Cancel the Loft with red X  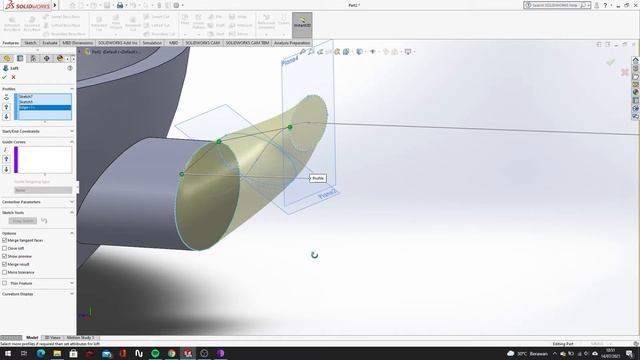coord(13,77)
